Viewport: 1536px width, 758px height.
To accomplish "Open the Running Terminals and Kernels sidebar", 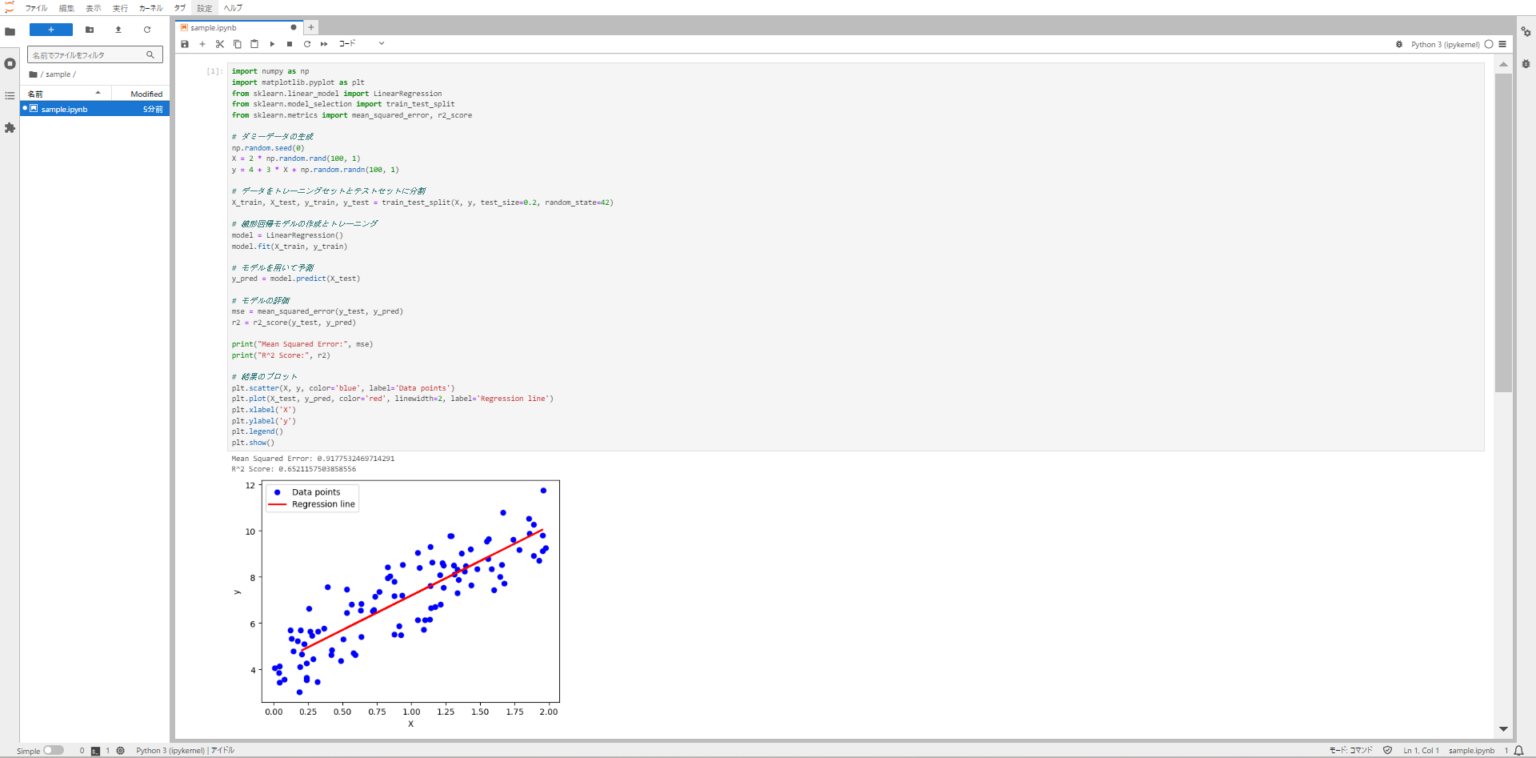I will coord(10,63).
